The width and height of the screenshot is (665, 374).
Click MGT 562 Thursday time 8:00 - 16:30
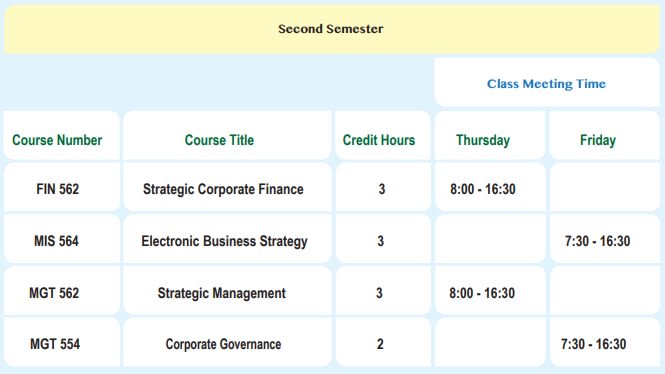click(482, 293)
